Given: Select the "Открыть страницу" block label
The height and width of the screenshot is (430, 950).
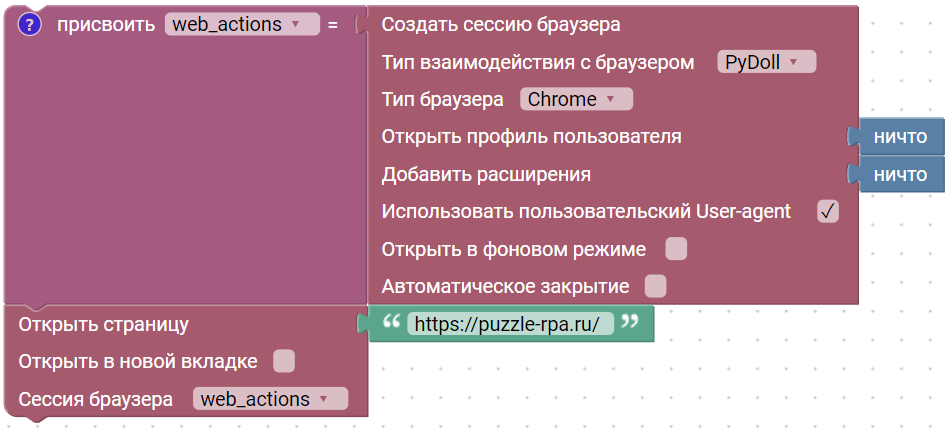Looking at the screenshot, I should [103, 324].
